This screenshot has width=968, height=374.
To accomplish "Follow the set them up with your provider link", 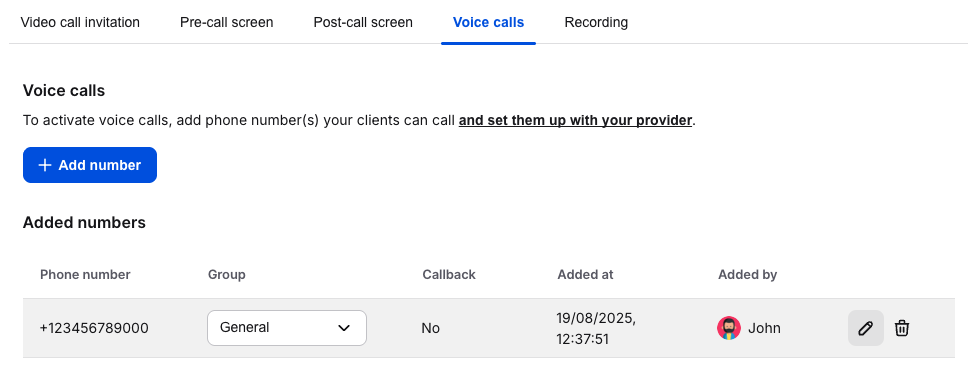I will pyautogui.click(x=575, y=120).
